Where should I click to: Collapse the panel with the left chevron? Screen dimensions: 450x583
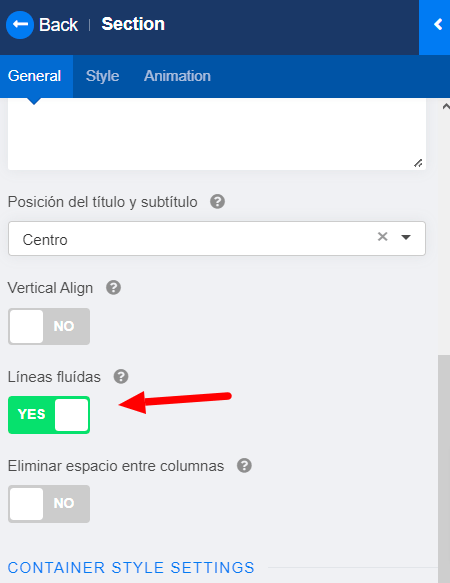point(438,25)
